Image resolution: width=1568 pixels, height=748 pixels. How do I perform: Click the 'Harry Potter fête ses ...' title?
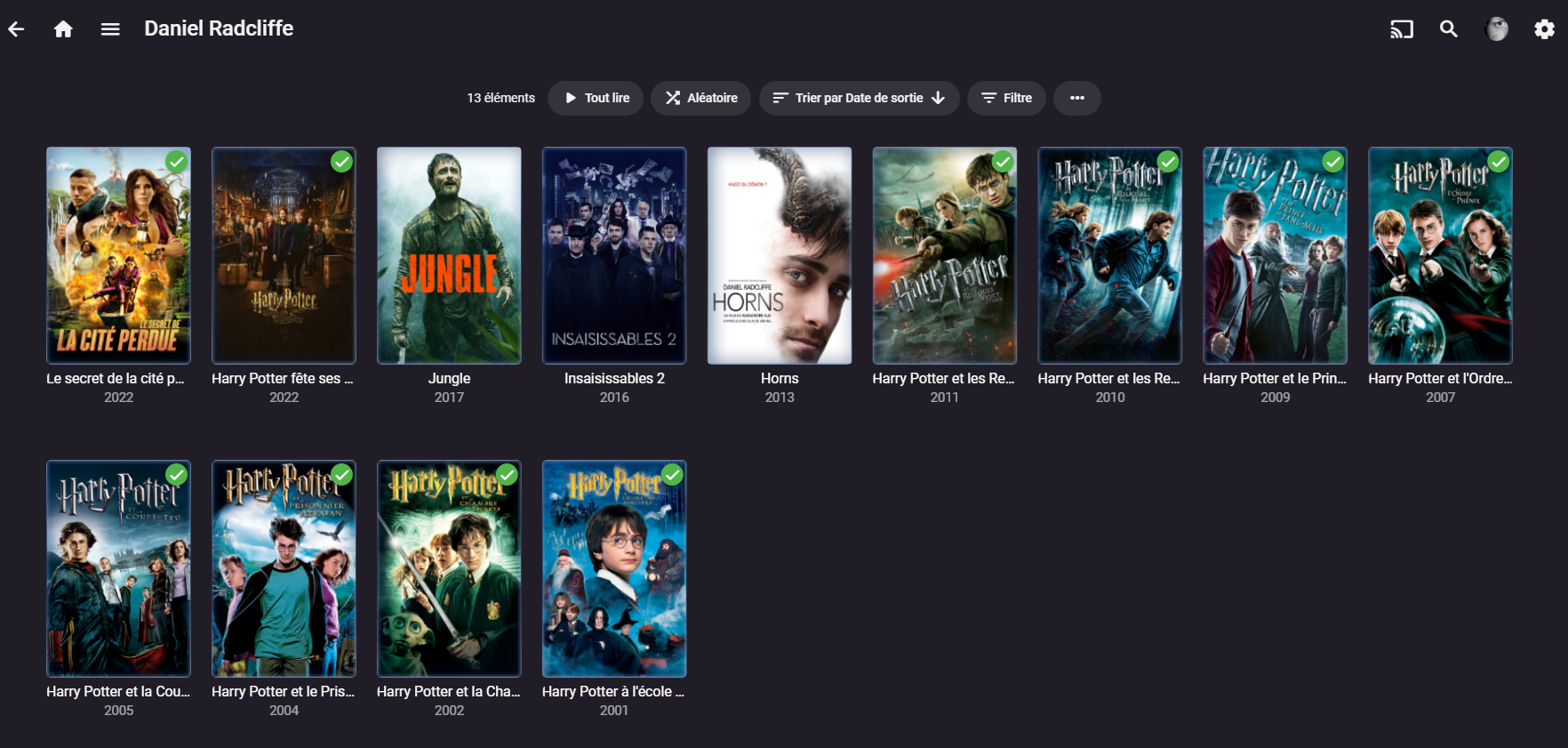click(x=283, y=378)
